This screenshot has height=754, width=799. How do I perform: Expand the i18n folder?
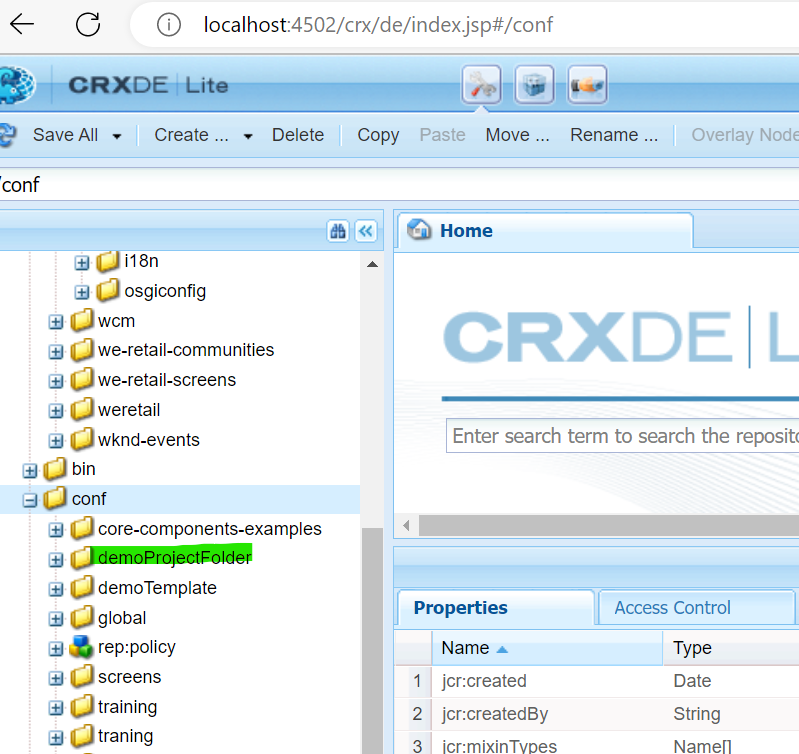[x=82, y=263]
